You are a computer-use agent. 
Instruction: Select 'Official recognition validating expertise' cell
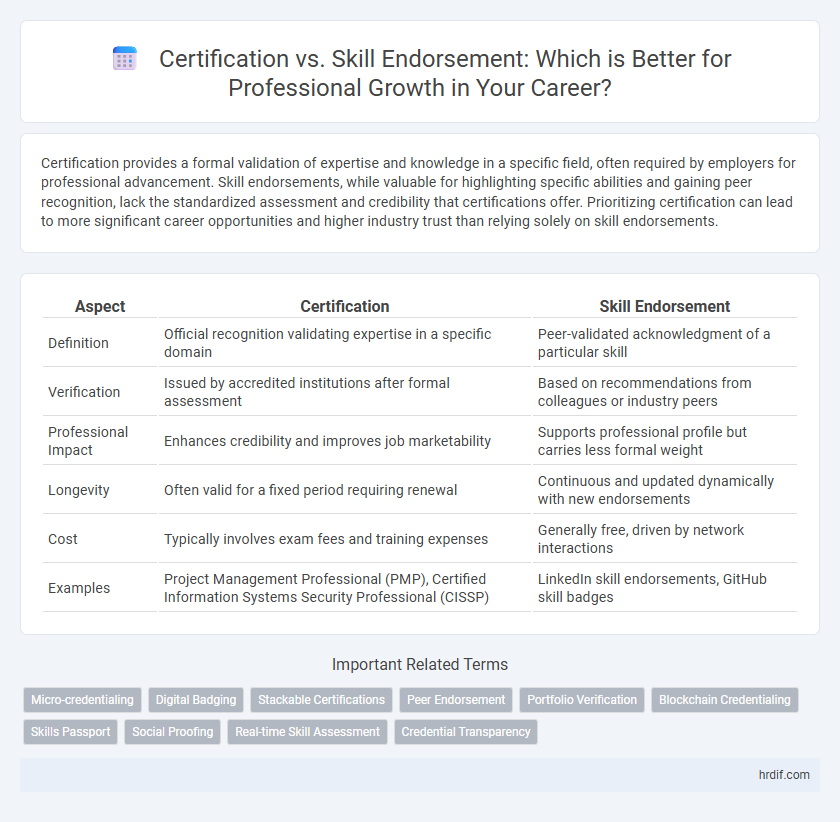(x=344, y=343)
